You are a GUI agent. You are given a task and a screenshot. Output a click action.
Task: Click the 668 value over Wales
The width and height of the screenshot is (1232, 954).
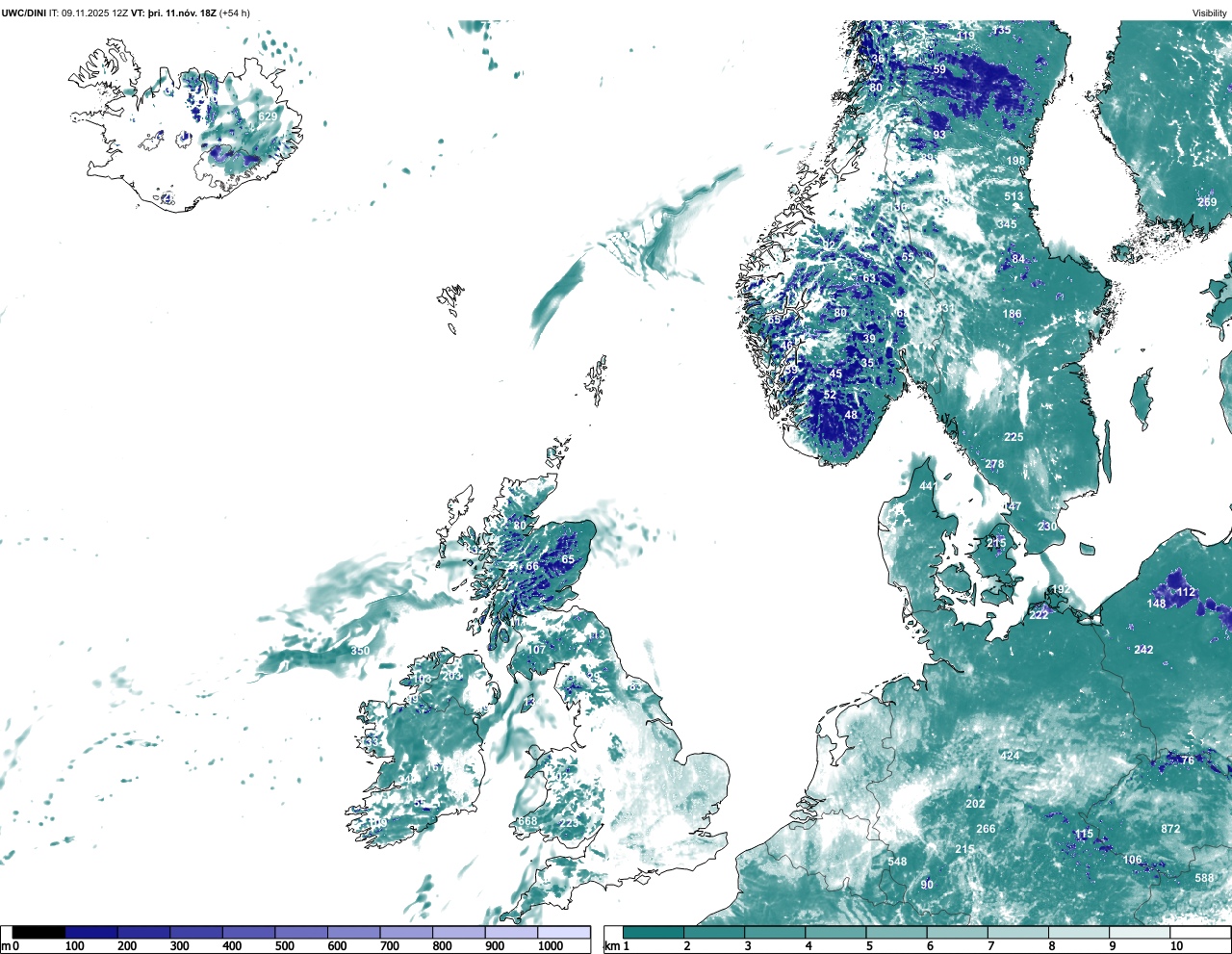pos(527,821)
